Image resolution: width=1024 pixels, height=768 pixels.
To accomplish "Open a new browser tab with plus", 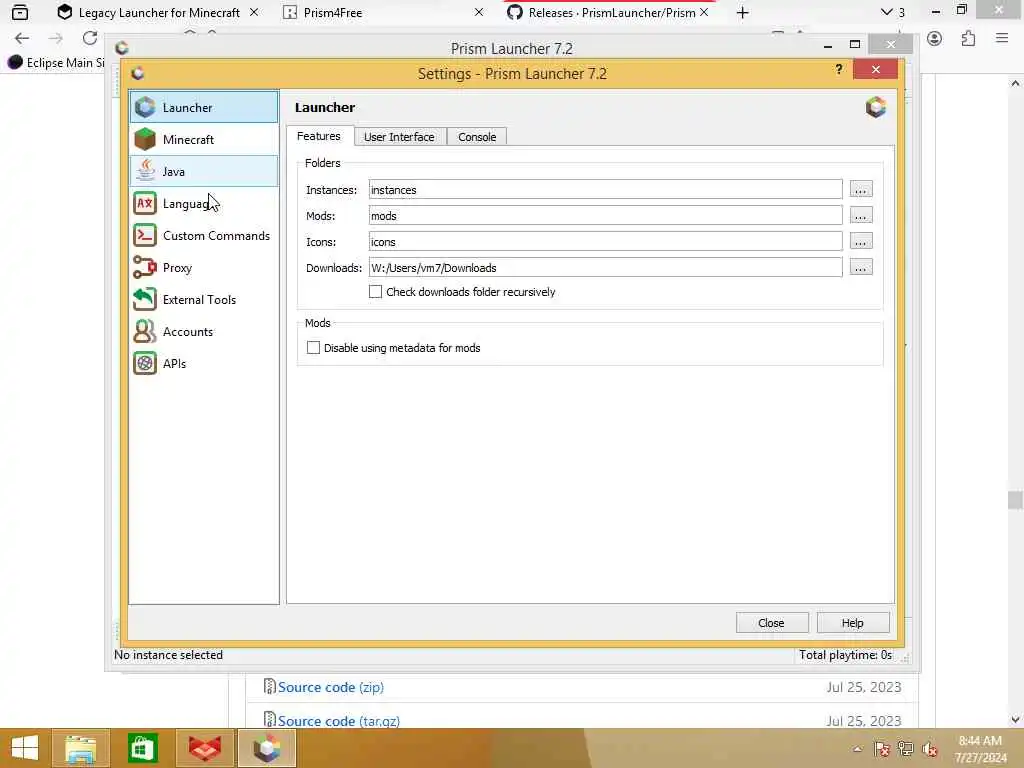I will [743, 12].
